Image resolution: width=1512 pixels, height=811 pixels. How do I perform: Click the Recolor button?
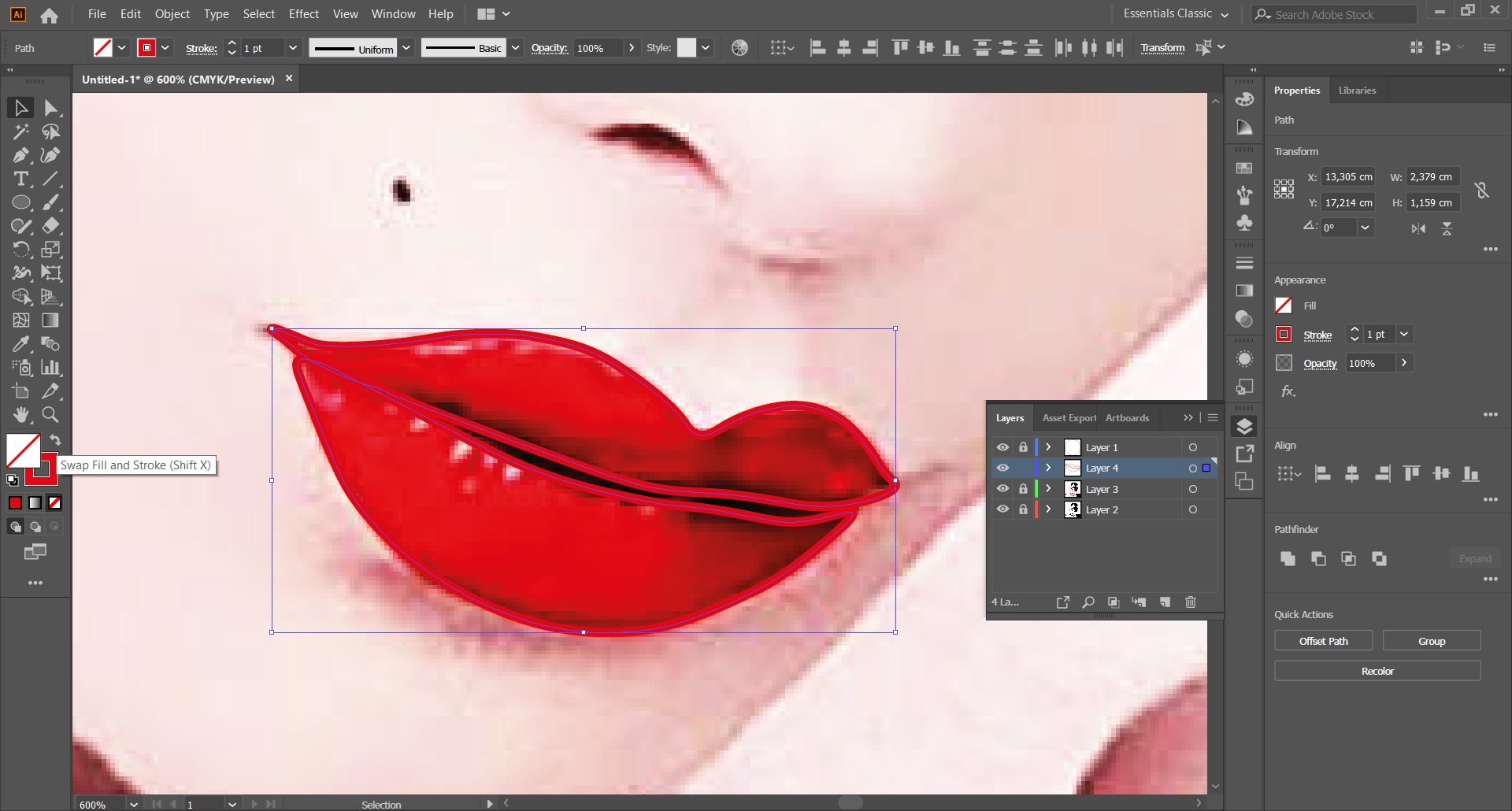1377,671
